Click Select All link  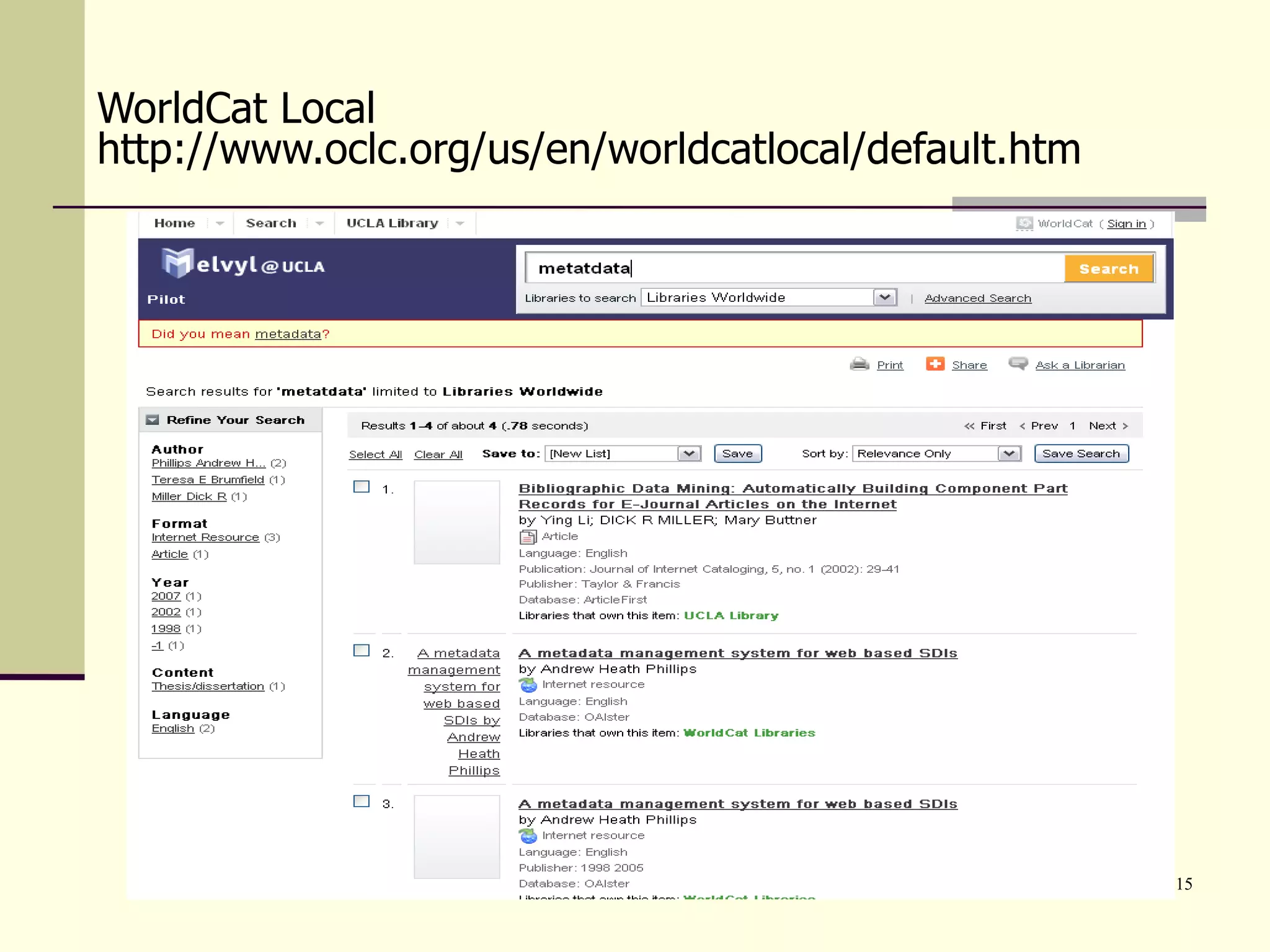click(x=376, y=454)
